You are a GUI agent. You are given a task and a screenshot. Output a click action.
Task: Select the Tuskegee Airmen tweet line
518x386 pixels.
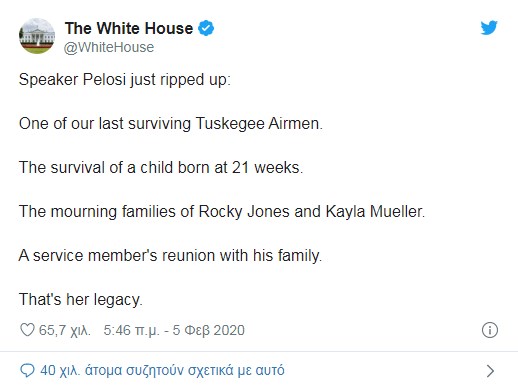(x=171, y=124)
